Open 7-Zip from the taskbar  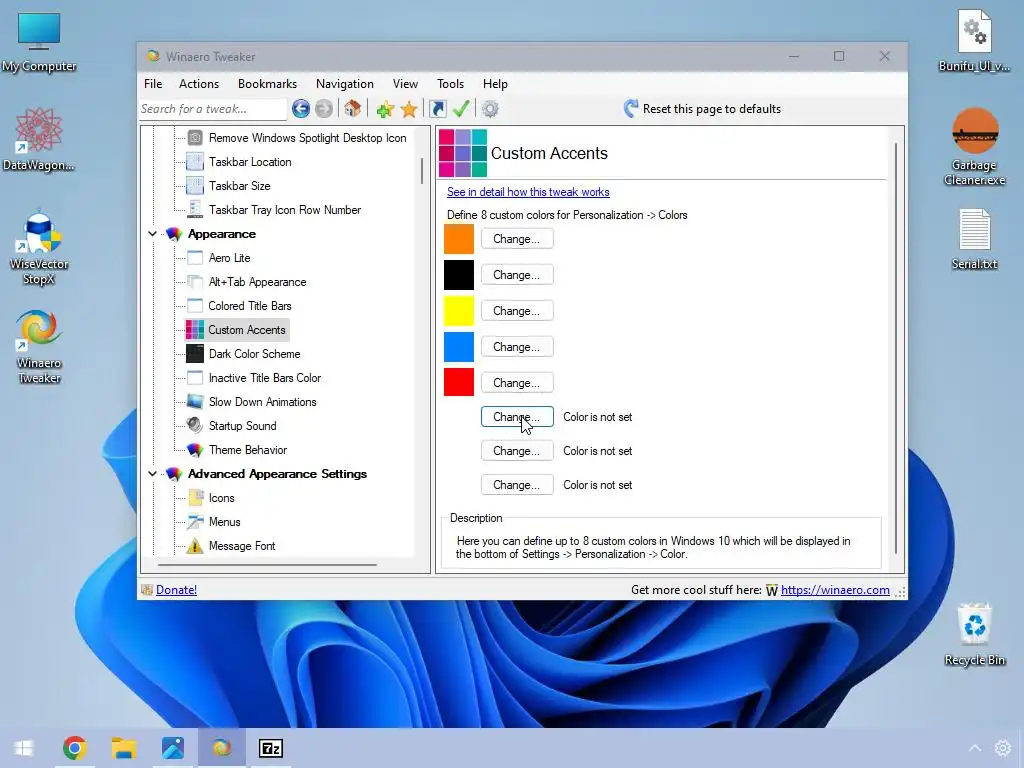270,748
